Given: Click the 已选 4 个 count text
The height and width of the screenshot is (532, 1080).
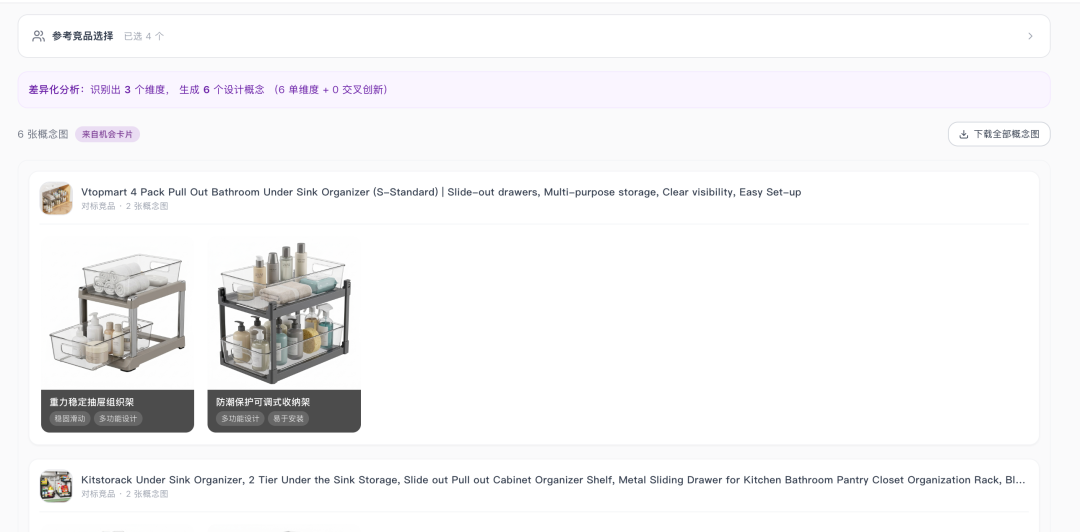Looking at the screenshot, I should point(144,36).
